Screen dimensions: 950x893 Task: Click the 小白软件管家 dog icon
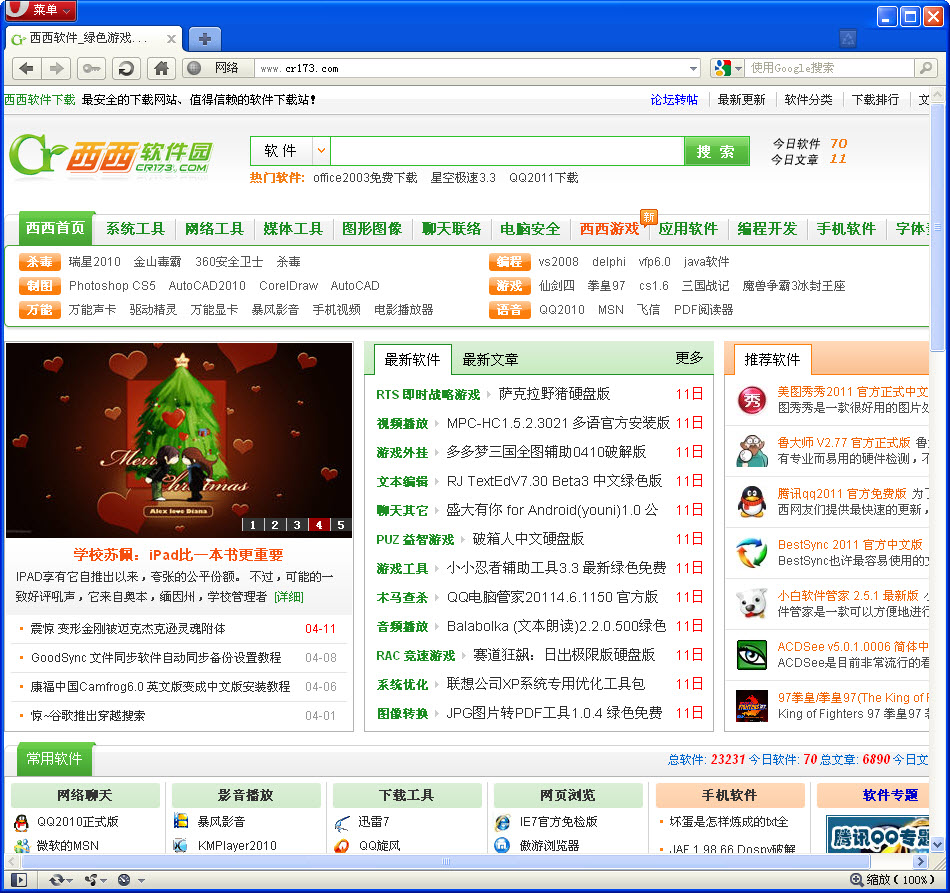pyautogui.click(x=752, y=603)
